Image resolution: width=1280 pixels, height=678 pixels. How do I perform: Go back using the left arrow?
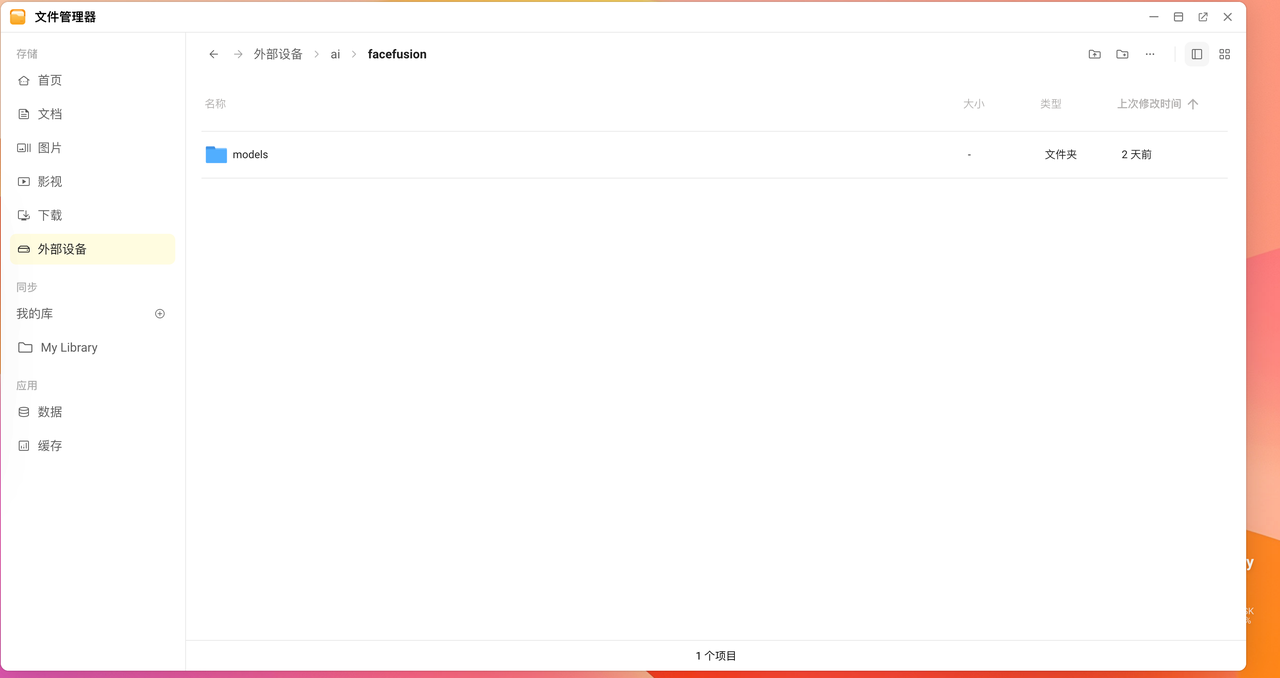pyautogui.click(x=213, y=54)
